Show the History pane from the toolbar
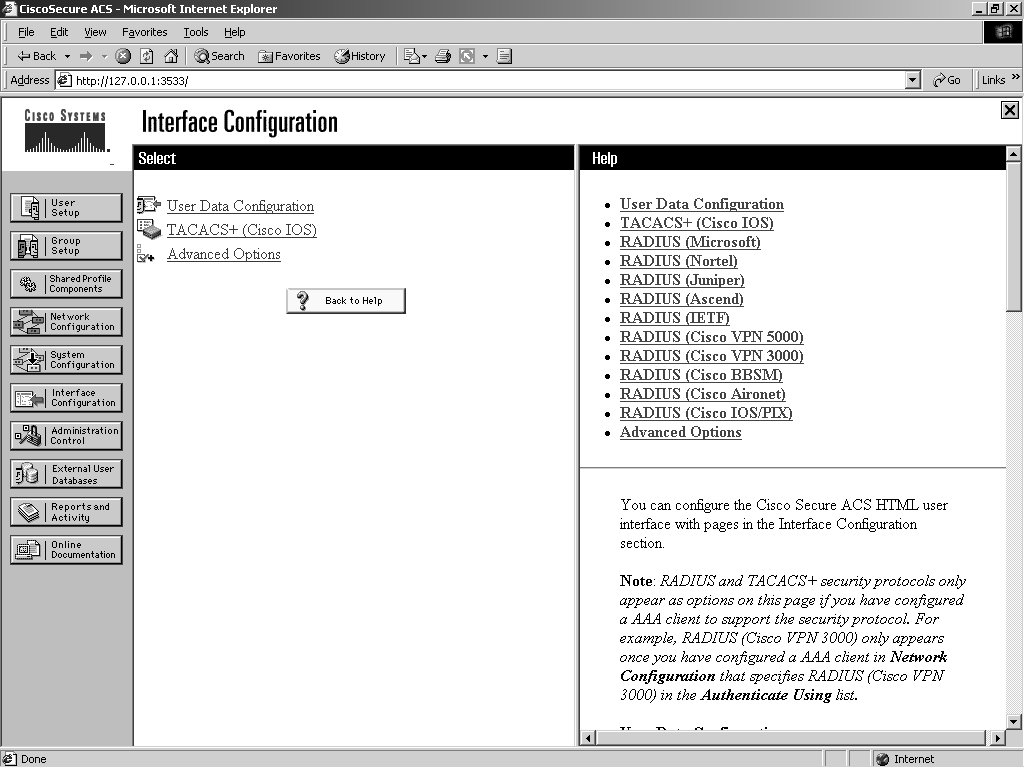Screen dimensions: 1024x768 360,56
